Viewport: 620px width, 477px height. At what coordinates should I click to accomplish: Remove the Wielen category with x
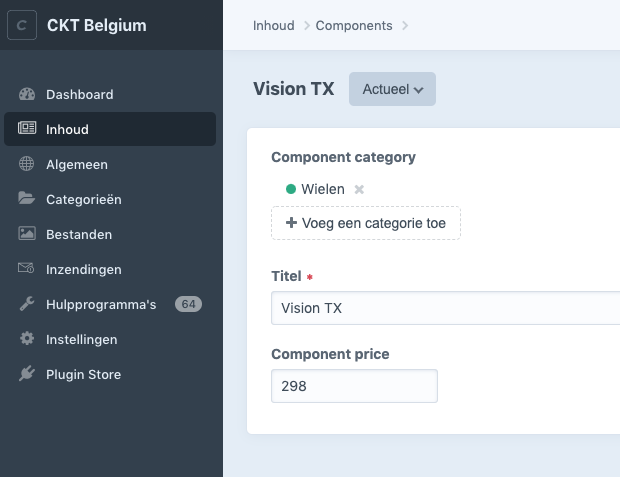360,189
